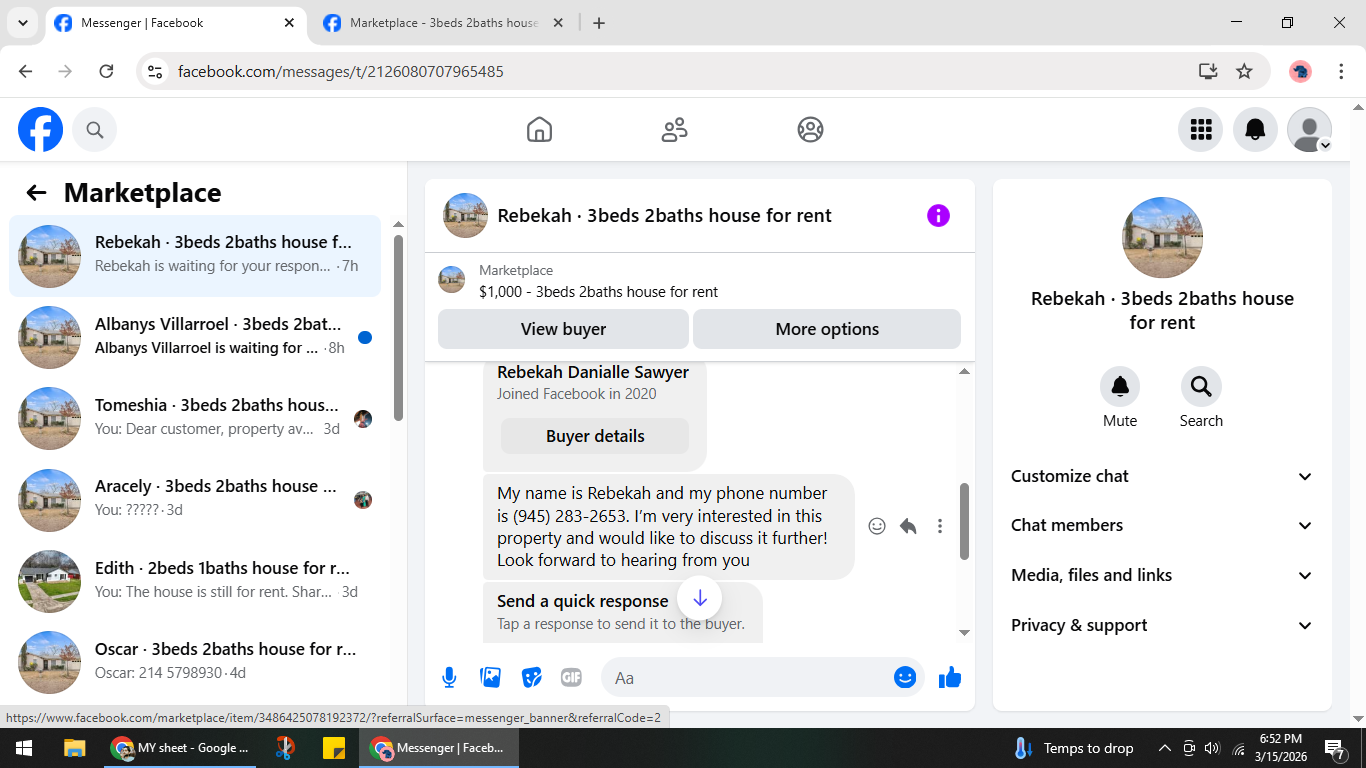Click the jump-to-latest down arrow button
The image size is (1366, 768).
pos(700,598)
